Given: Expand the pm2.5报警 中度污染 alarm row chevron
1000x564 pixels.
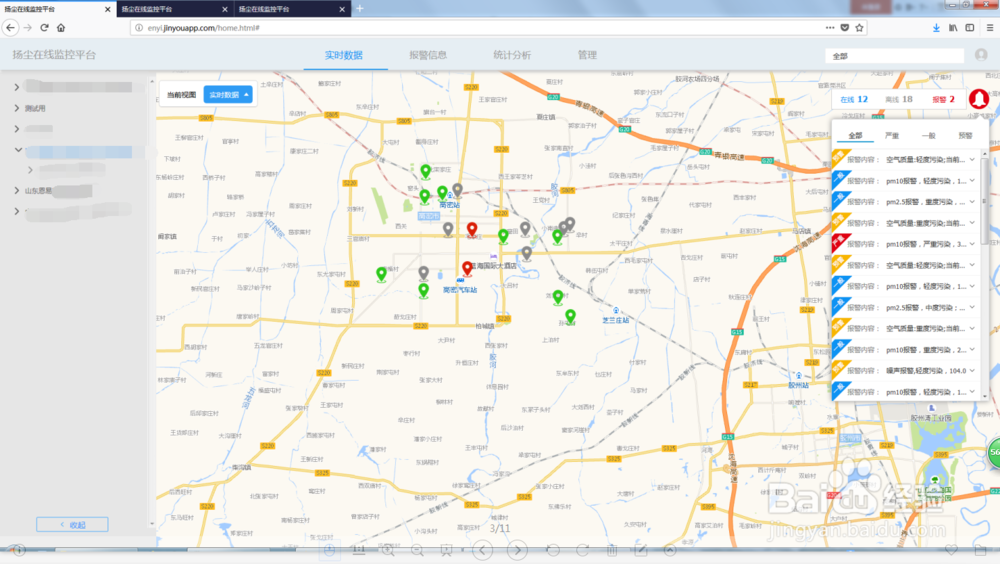Looking at the screenshot, I should pyautogui.click(x=972, y=306).
